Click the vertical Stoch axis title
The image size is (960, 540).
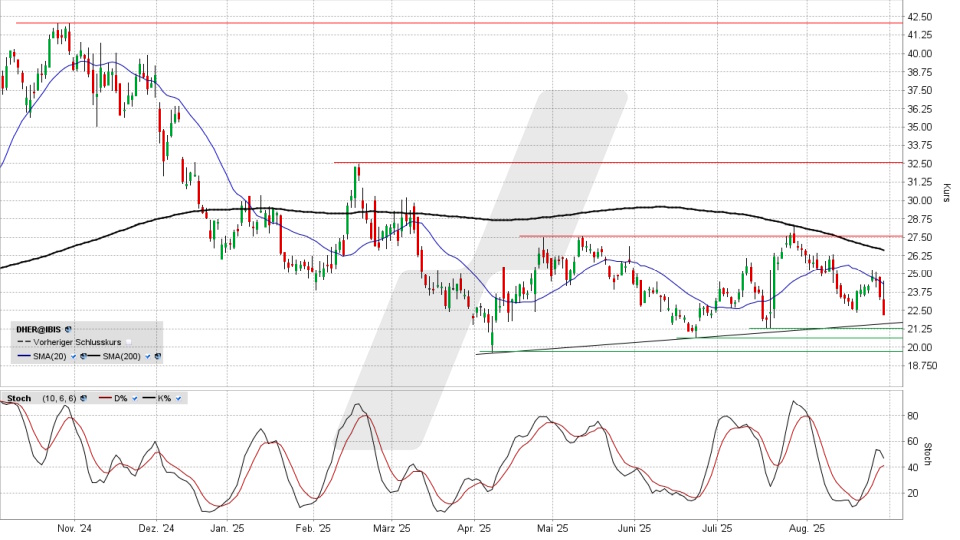[928, 454]
